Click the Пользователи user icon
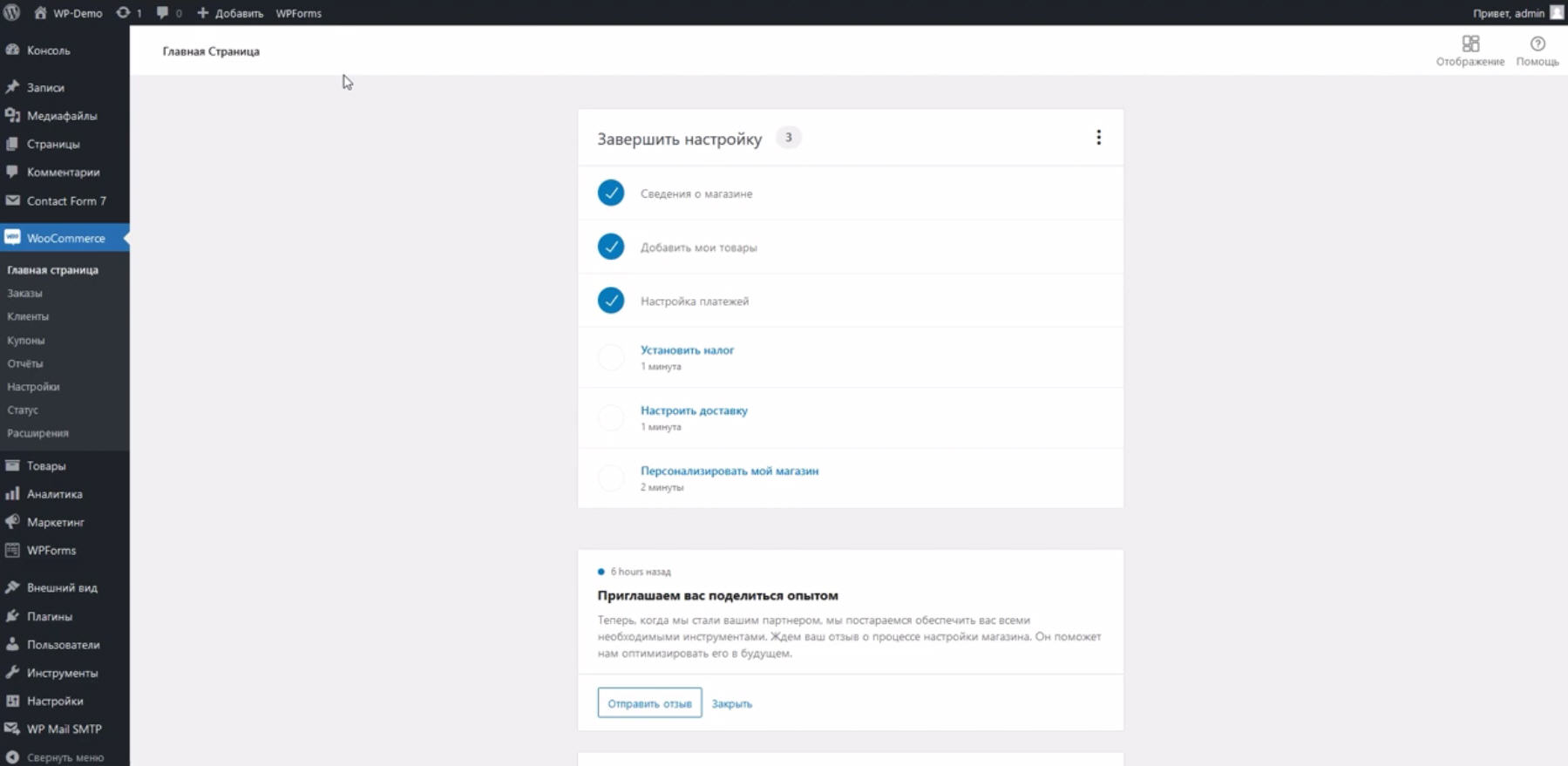This screenshot has height=766, width=1568. (12, 644)
